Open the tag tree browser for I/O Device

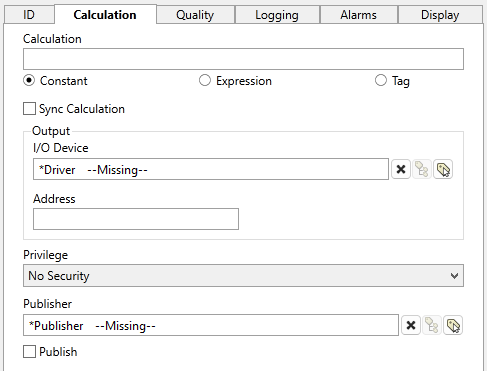(x=422, y=169)
